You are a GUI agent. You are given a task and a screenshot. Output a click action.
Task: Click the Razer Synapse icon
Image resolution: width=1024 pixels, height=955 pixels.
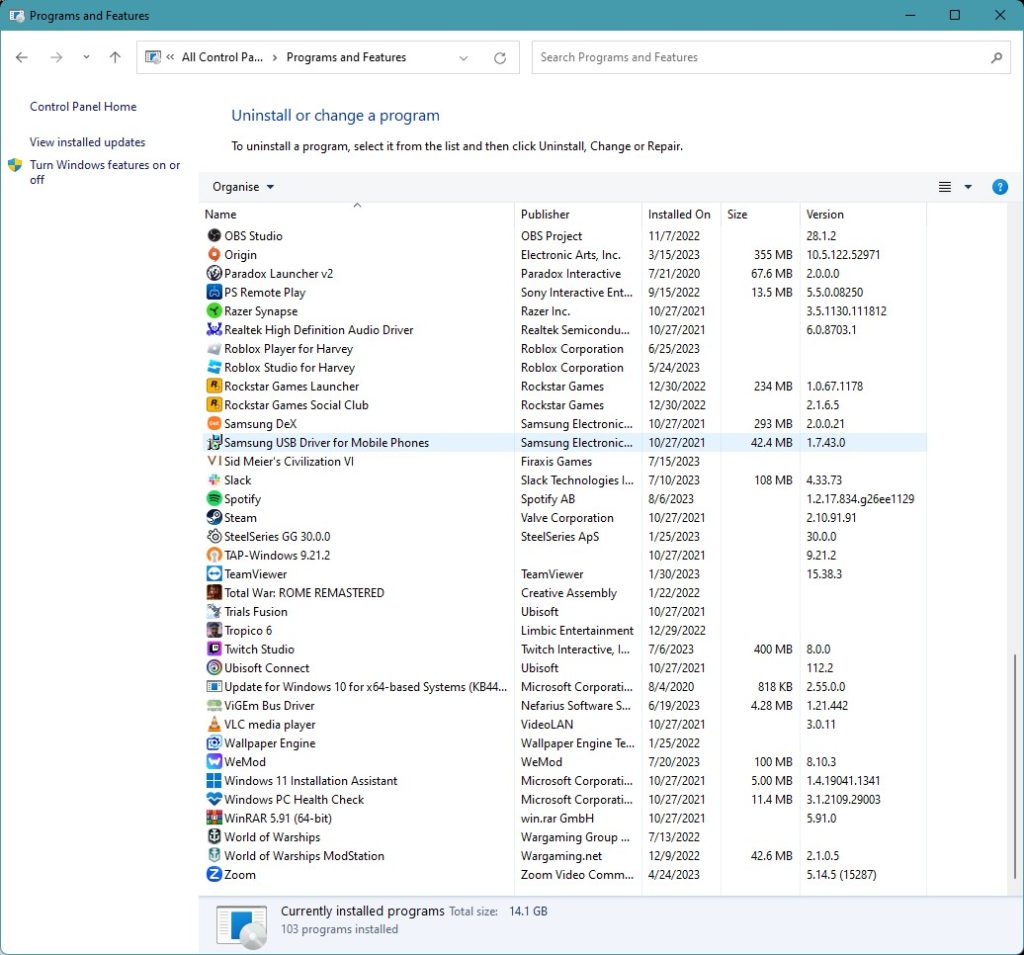tap(214, 311)
